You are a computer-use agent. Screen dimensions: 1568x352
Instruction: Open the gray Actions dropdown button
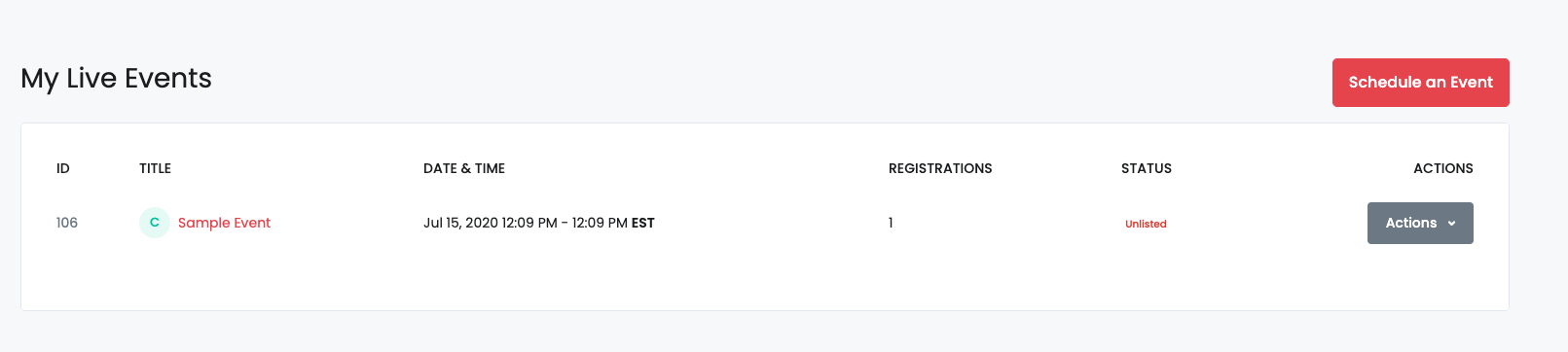1420,223
